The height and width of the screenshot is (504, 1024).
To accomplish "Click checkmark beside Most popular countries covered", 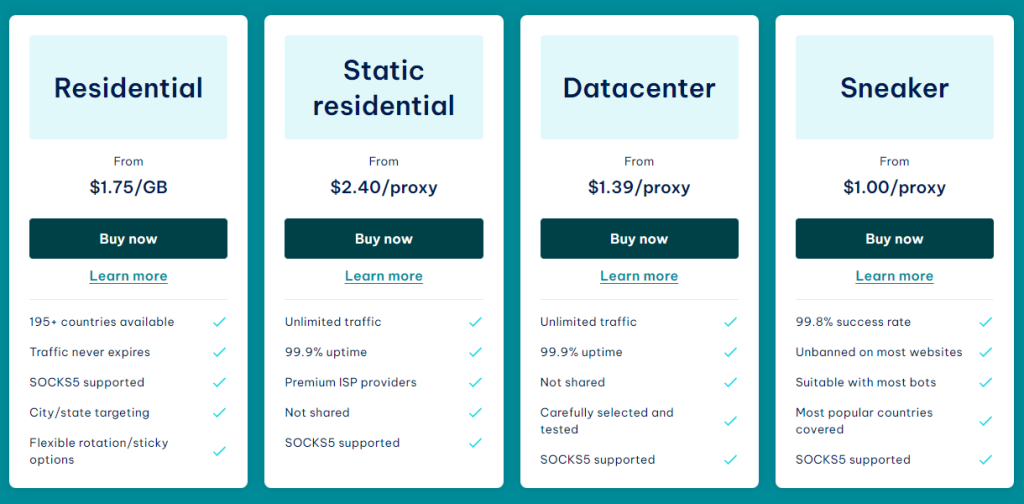I will click(x=986, y=421).
